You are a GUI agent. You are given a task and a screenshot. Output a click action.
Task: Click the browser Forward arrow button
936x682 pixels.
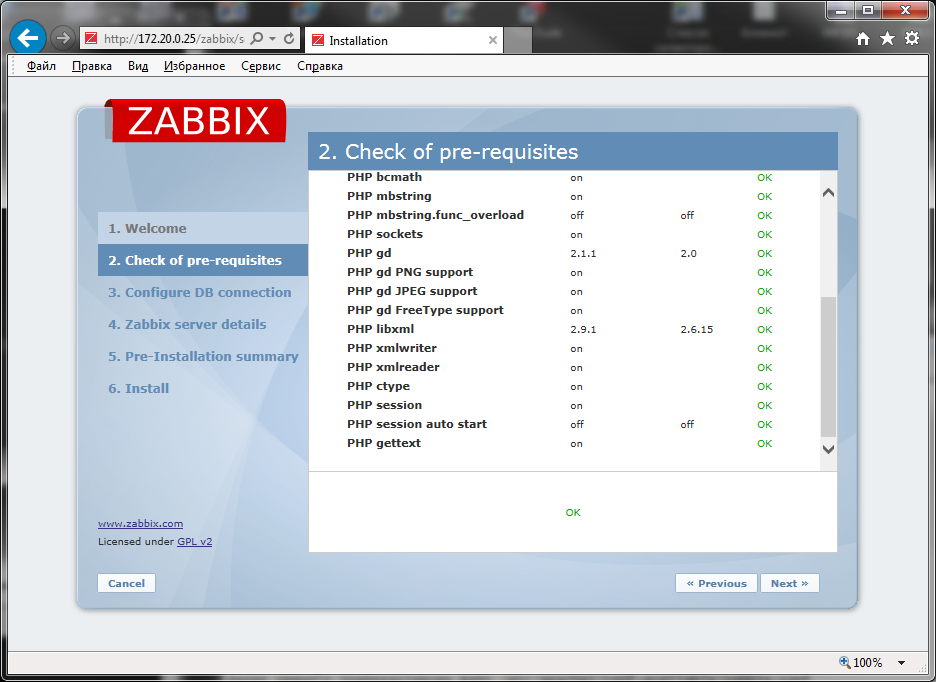(62, 39)
